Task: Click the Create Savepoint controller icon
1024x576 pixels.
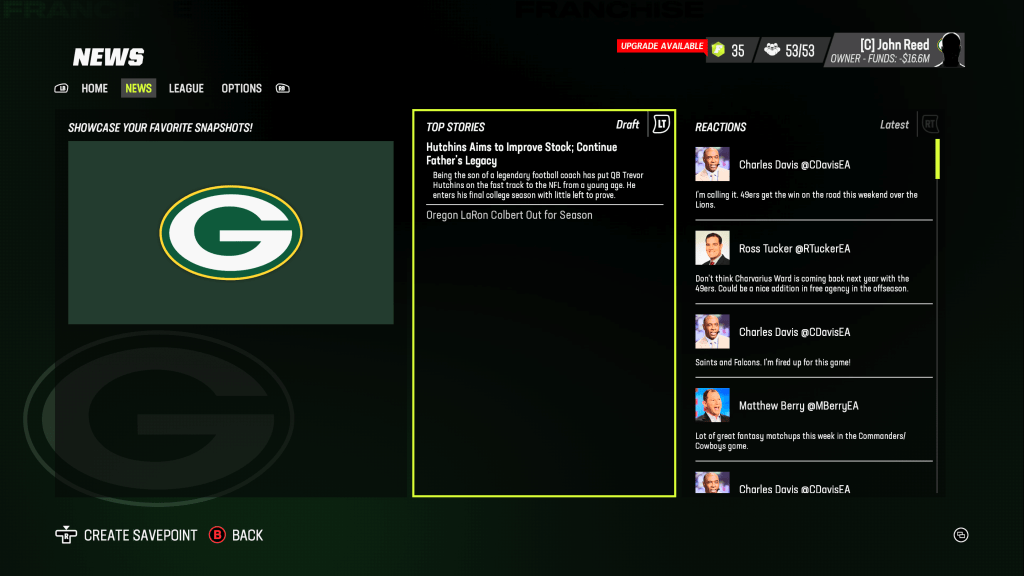Action: [66, 535]
